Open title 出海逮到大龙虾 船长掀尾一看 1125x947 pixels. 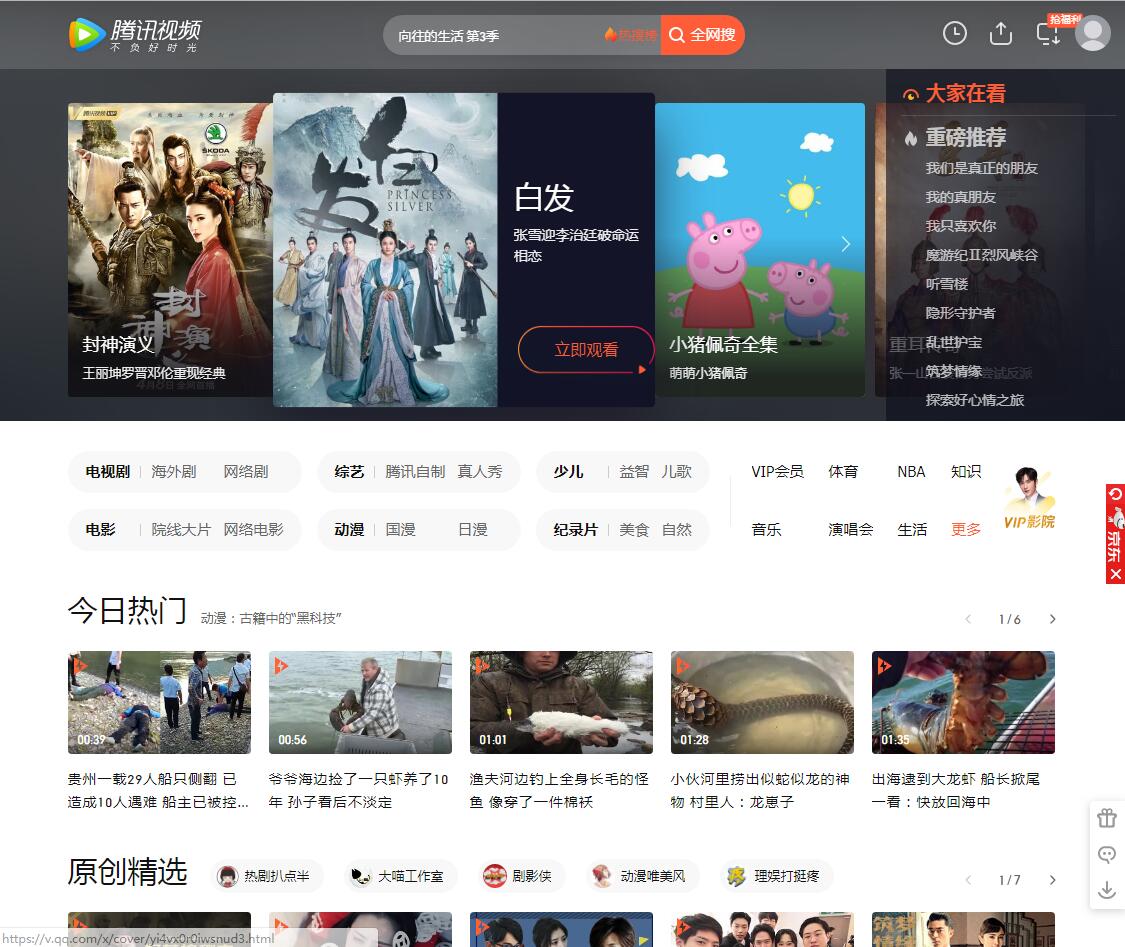[x=956, y=790]
